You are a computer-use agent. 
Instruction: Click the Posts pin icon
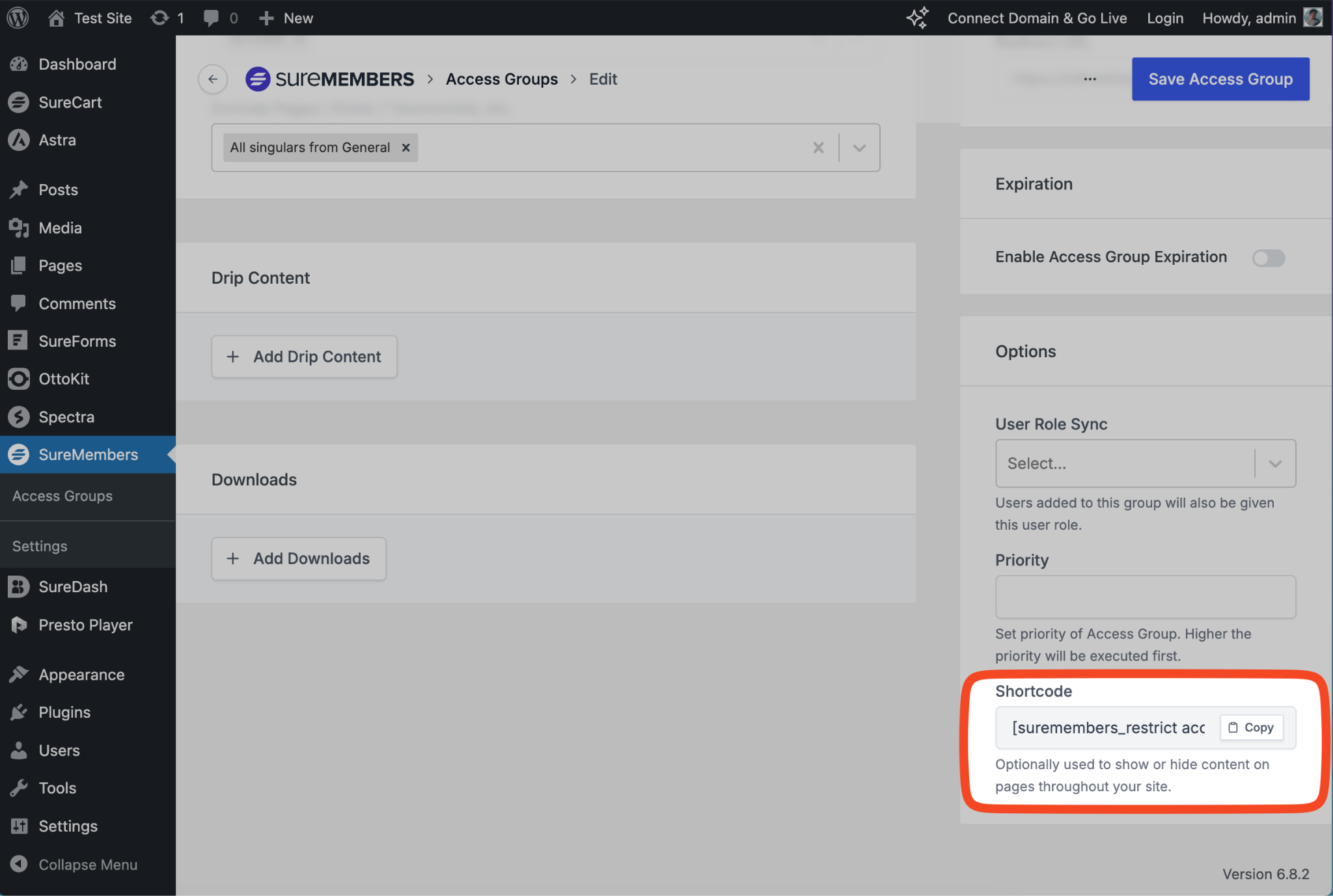pyautogui.click(x=19, y=189)
